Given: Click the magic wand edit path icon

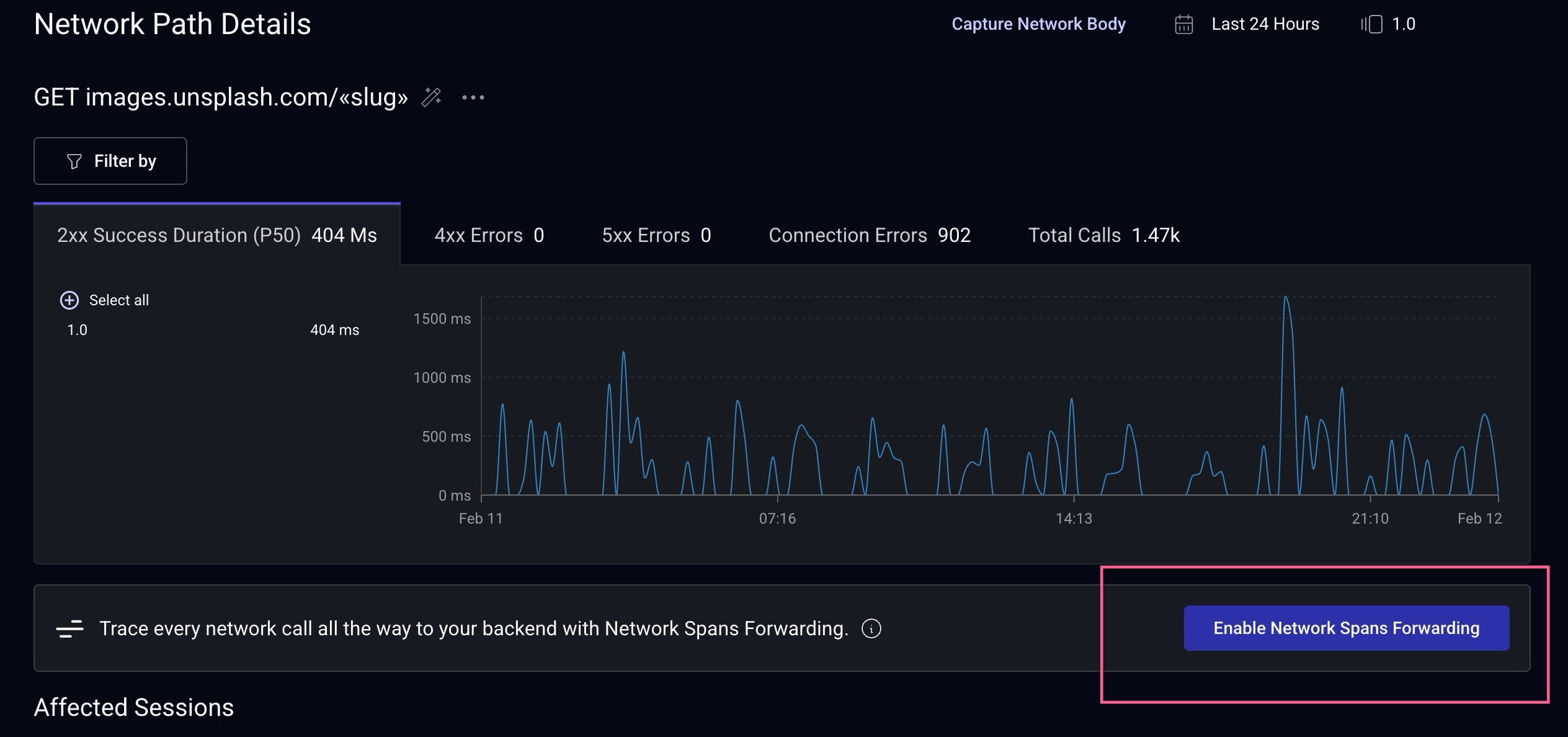Looking at the screenshot, I should (x=431, y=97).
